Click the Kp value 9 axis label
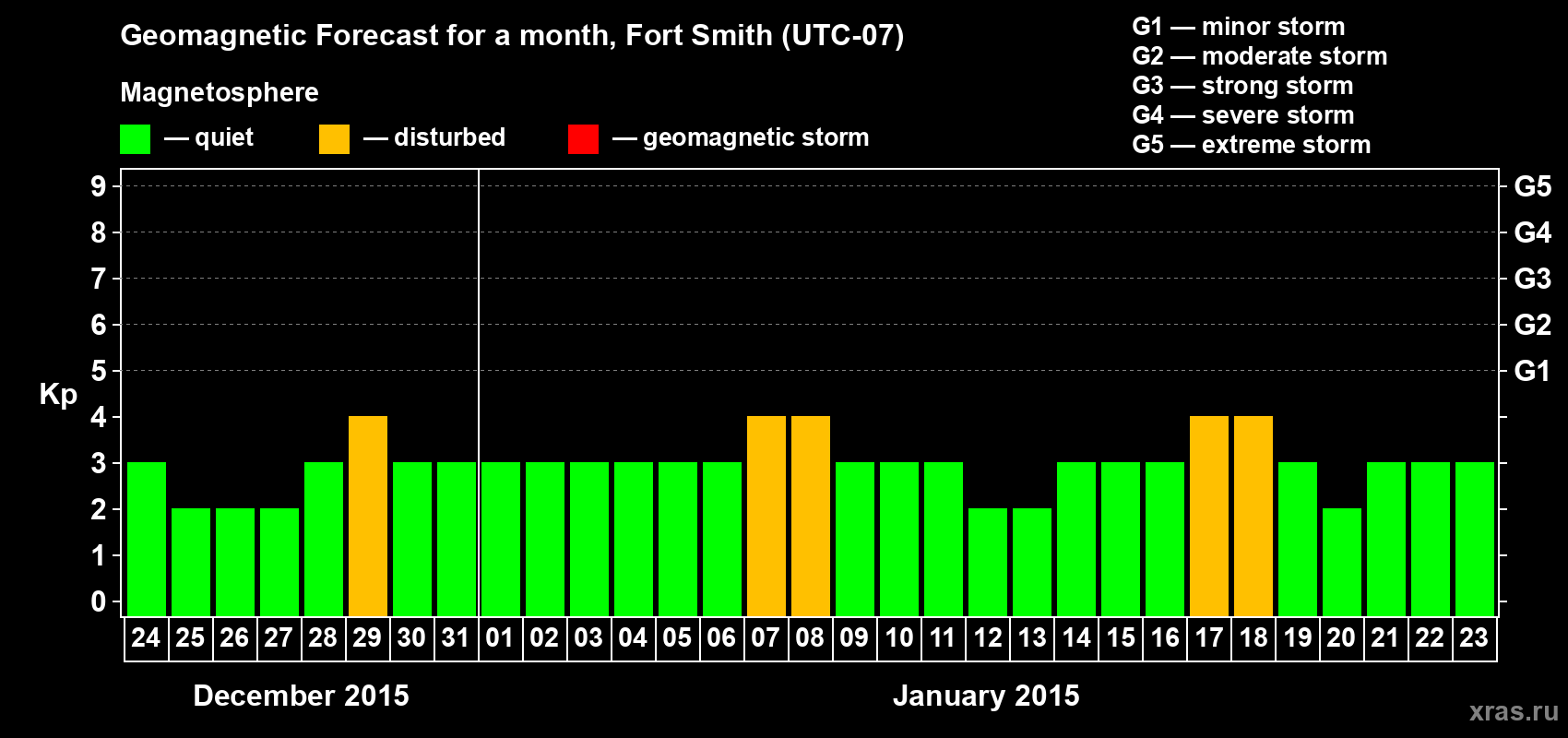The image size is (1568, 738). [99, 186]
